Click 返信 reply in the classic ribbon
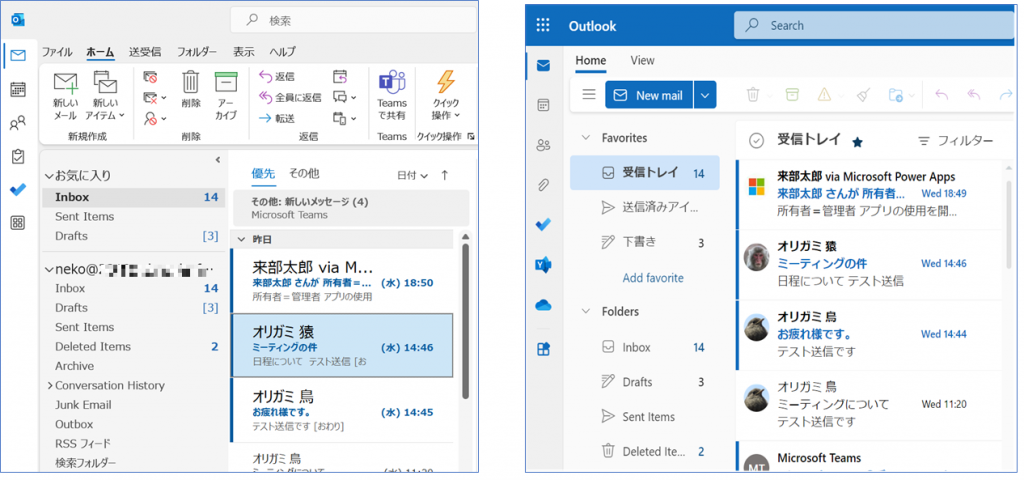The height and width of the screenshot is (480, 1024). click(277, 76)
